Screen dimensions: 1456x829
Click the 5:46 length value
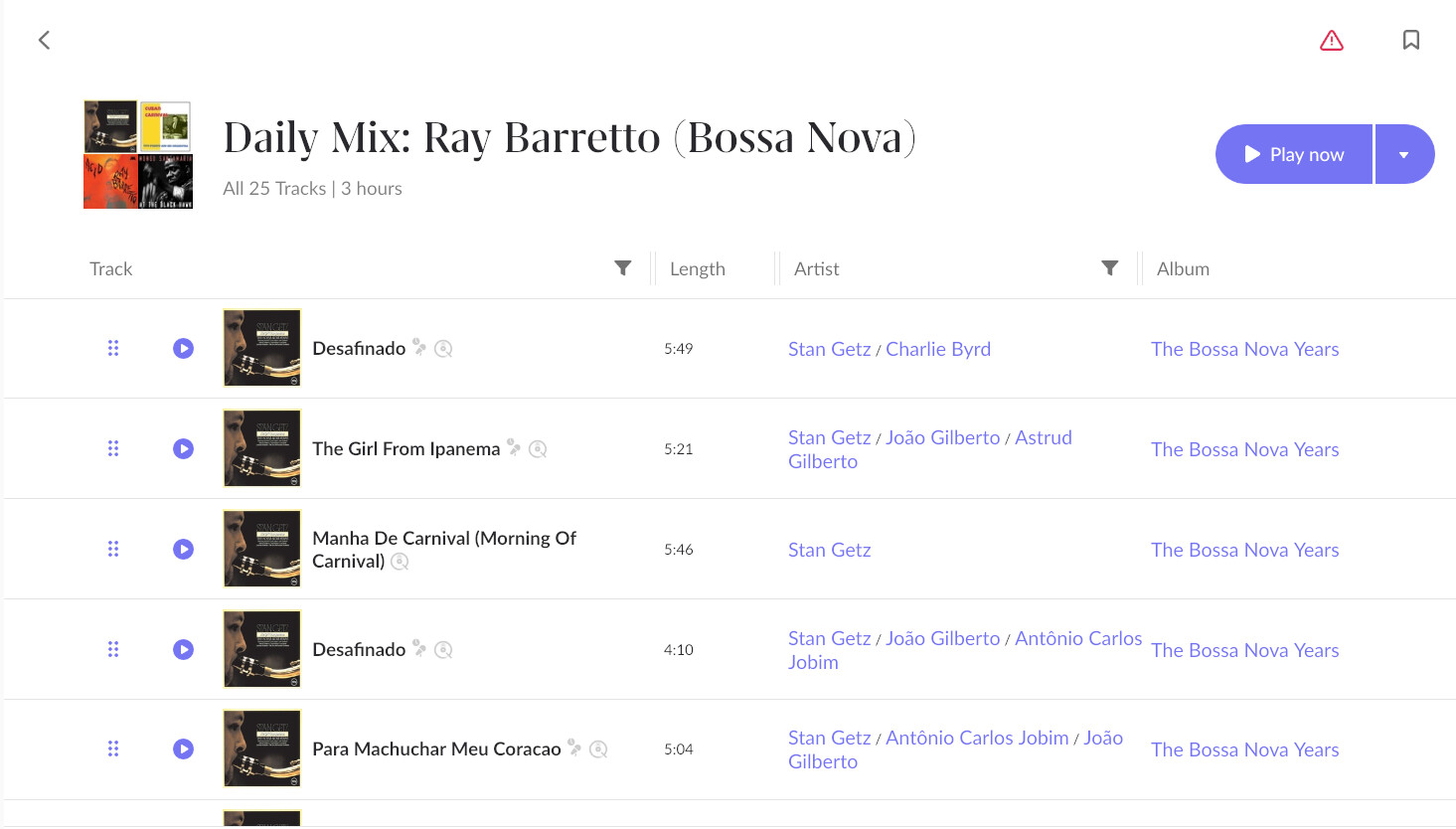[x=679, y=550]
